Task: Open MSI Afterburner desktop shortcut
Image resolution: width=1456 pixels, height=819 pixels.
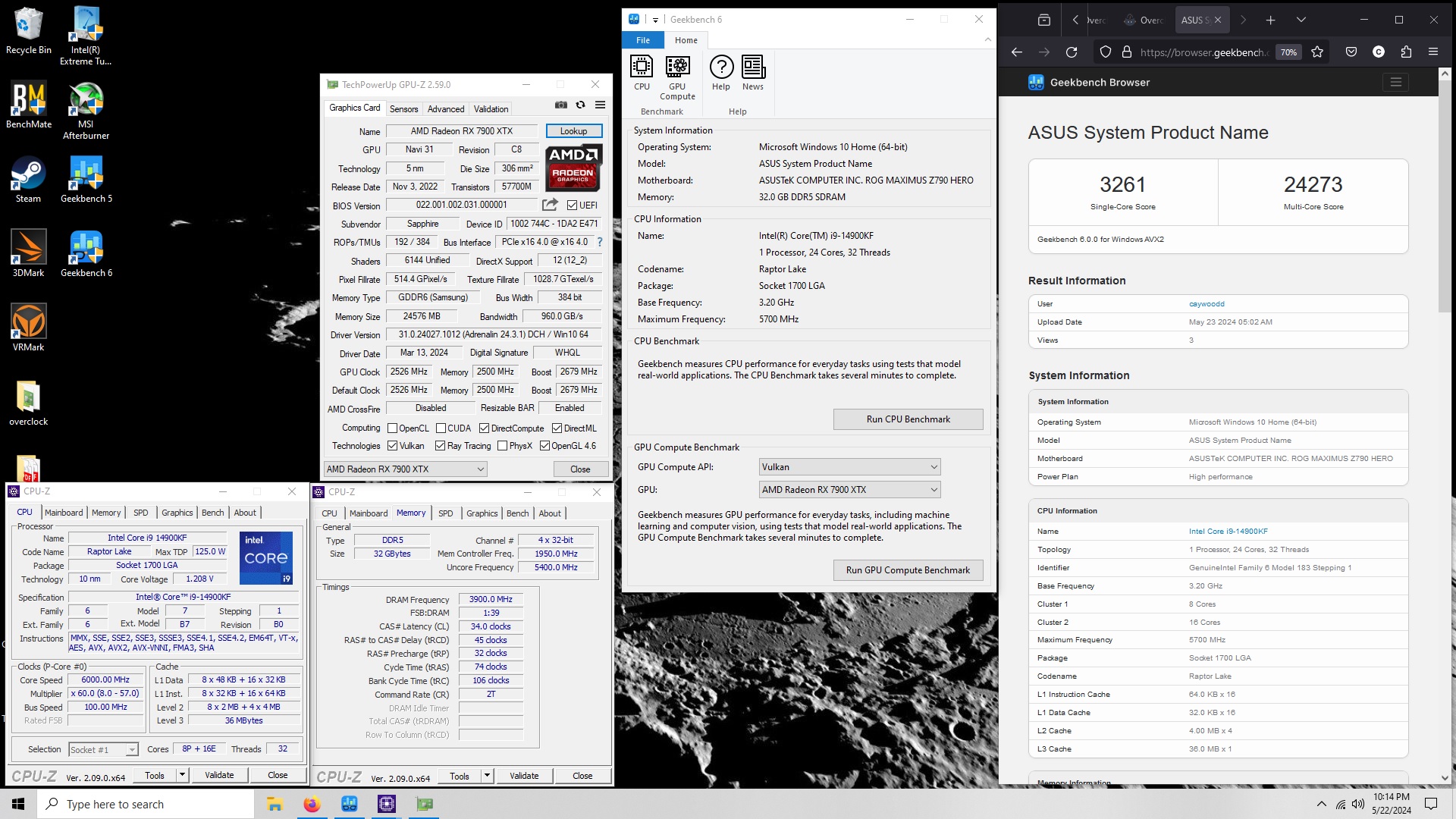Action: click(x=86, y=111)
